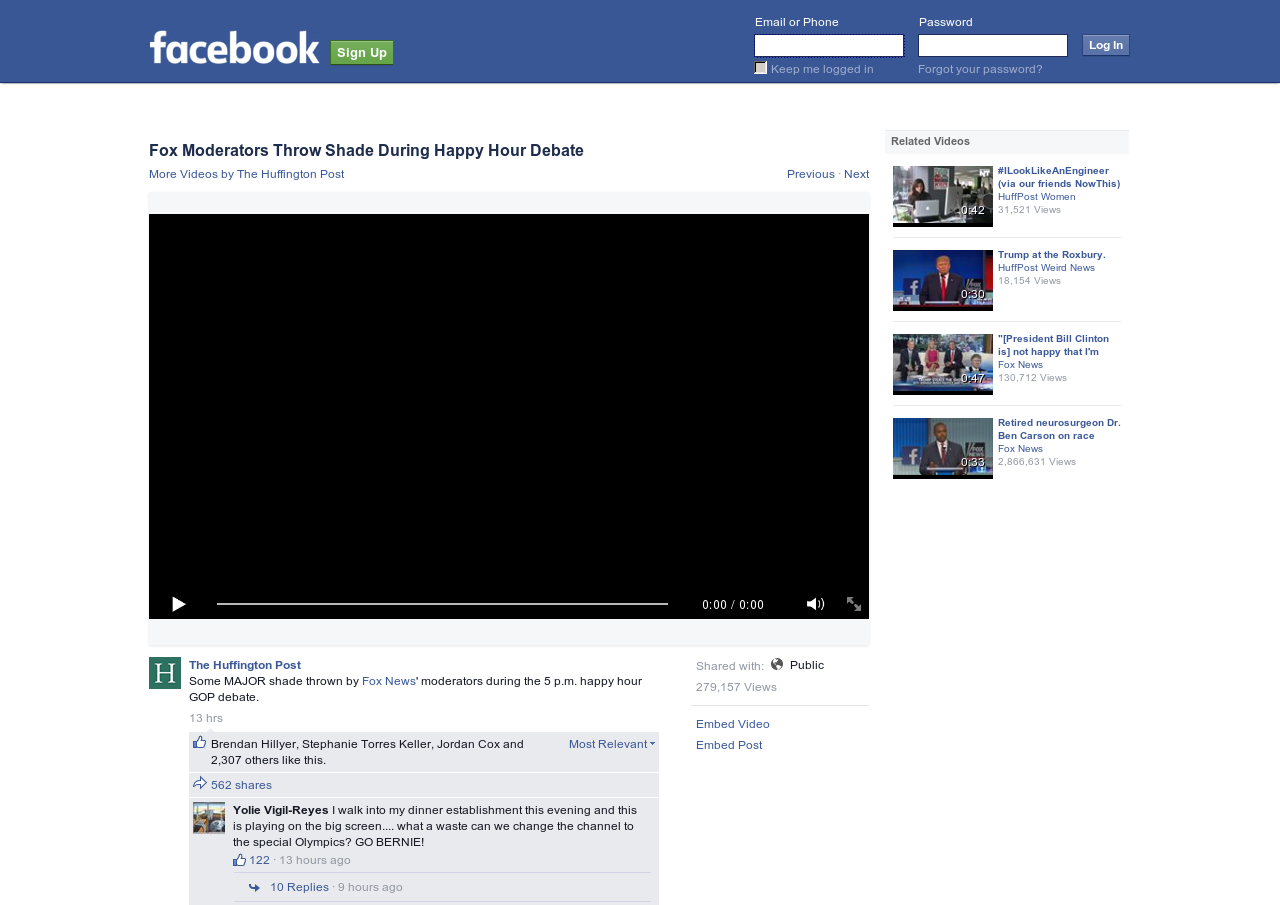1280x905 pixels.
Task: Click the share arrow icon beside 562 shares
Action: click(200, 783)
